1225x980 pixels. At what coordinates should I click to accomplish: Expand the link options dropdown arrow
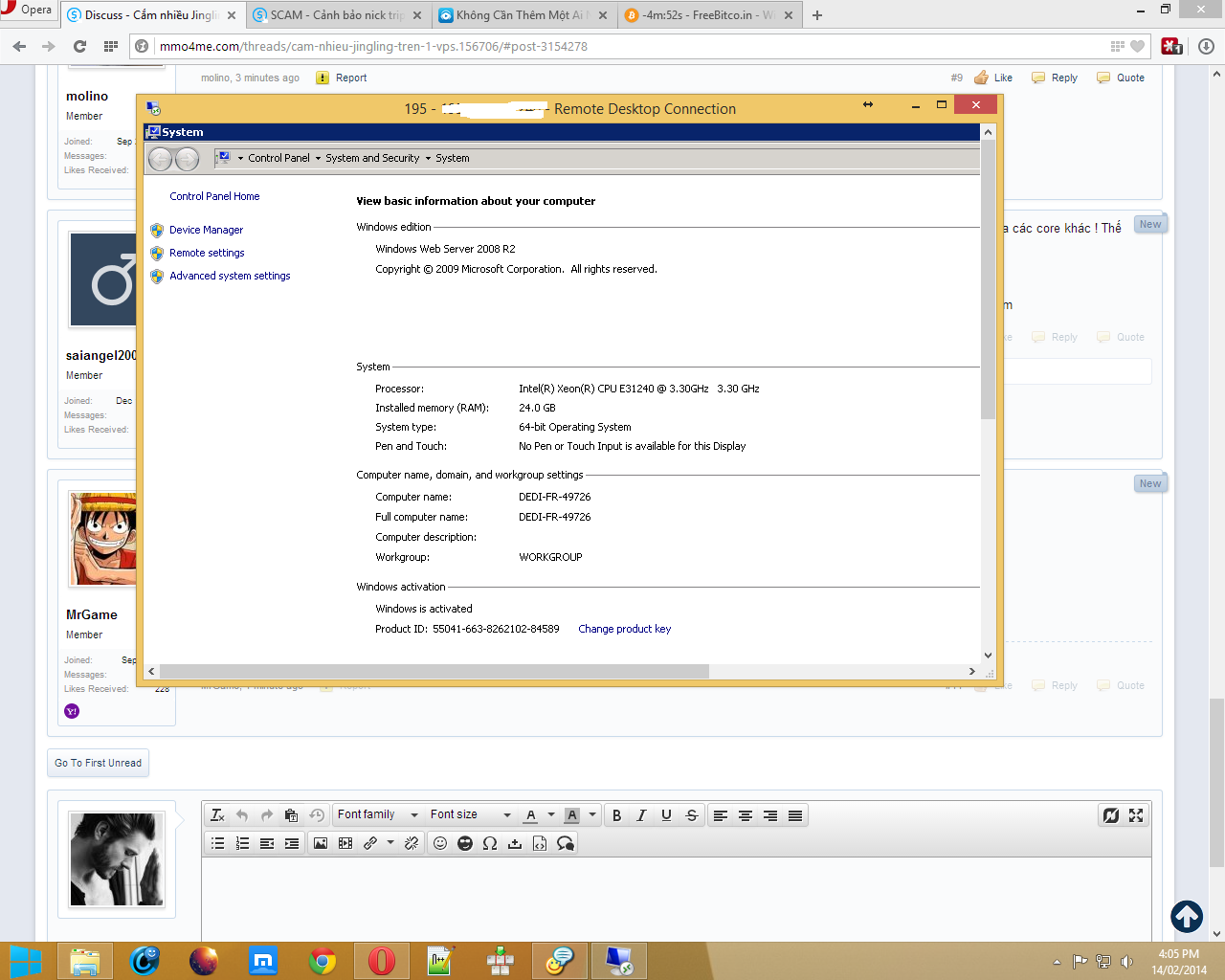390,843
